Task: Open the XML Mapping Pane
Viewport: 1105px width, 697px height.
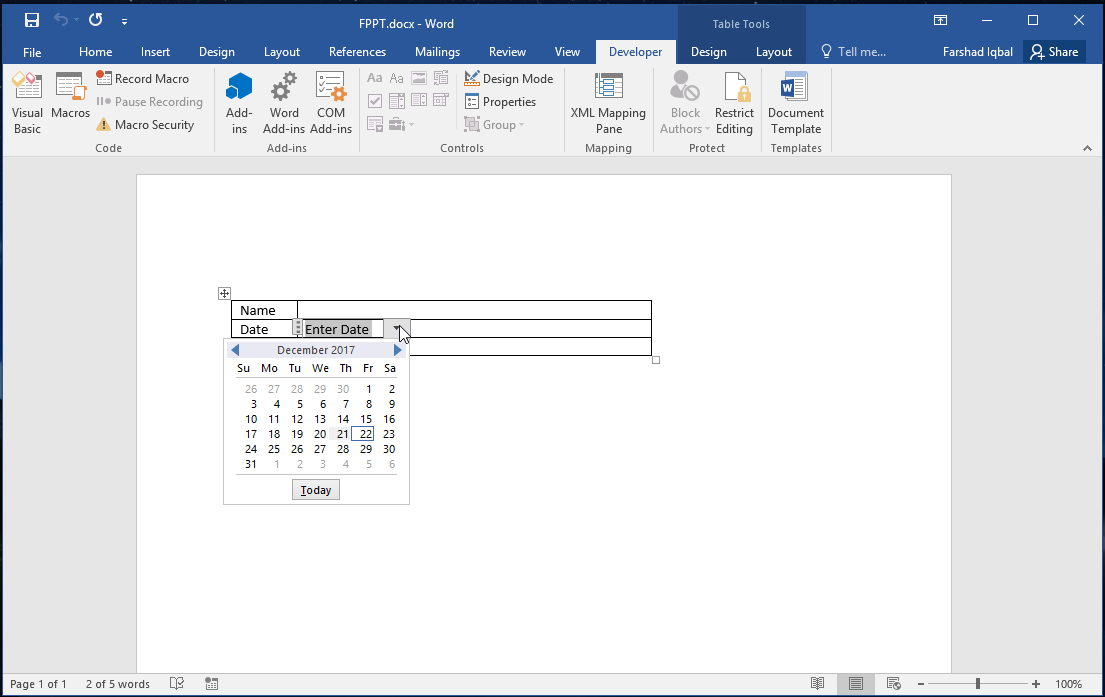Action: tap(608, 103)
